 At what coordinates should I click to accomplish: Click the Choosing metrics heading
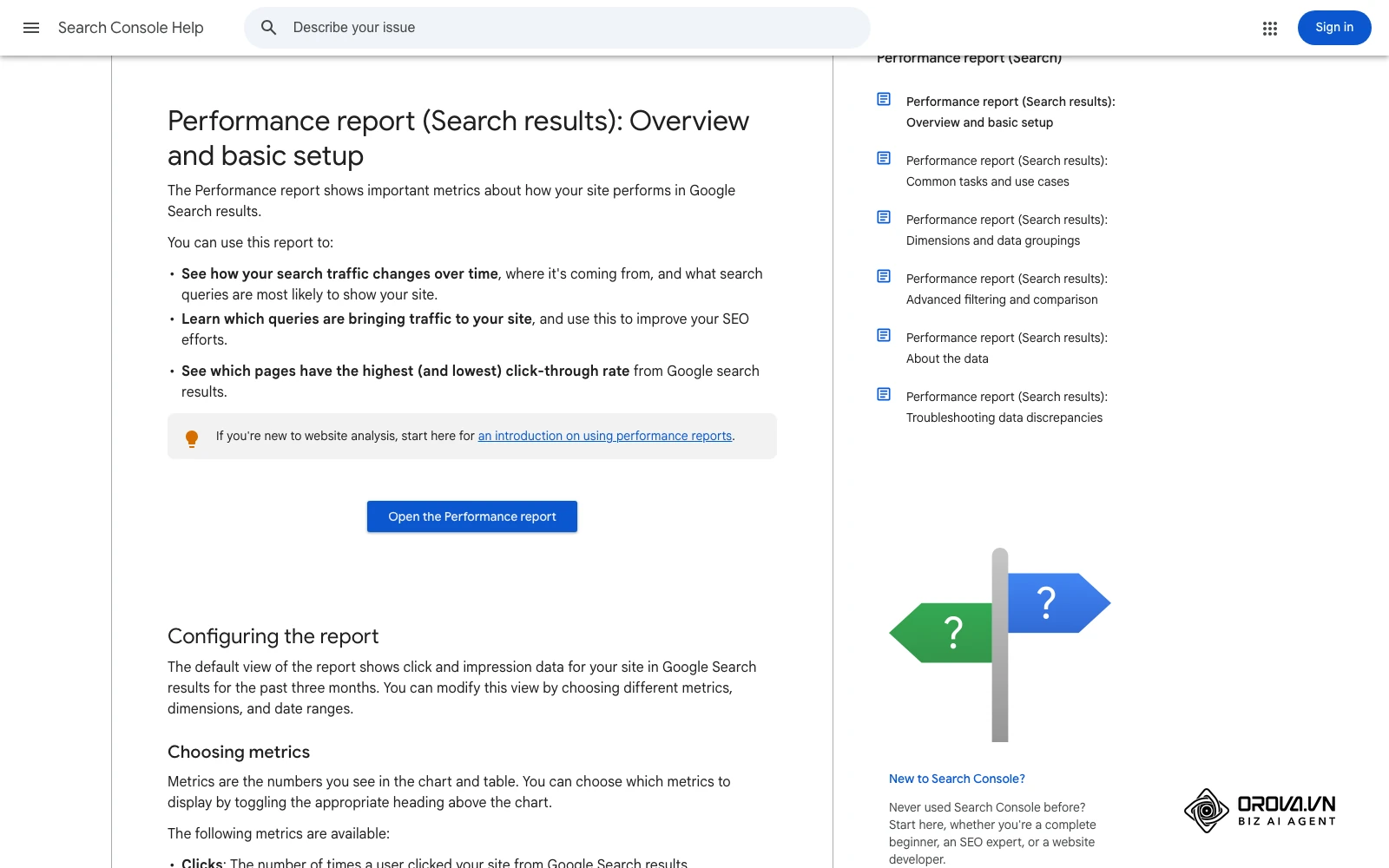pyautogui.click(x=239, y=752)
